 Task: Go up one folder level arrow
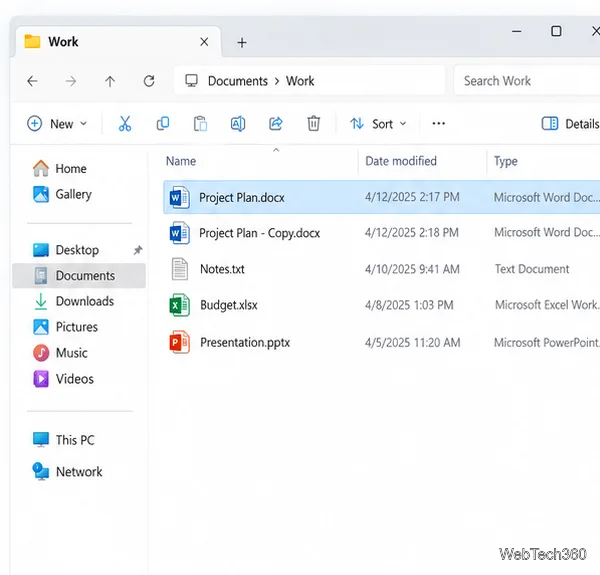(x=110, y=81)
